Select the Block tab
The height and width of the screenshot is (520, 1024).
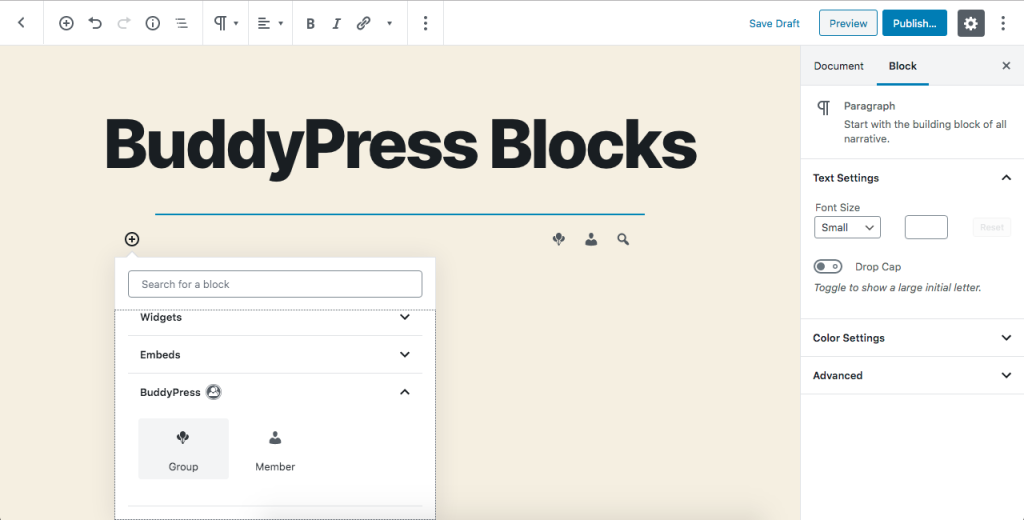pyautogui.click(x=903, y=66)
